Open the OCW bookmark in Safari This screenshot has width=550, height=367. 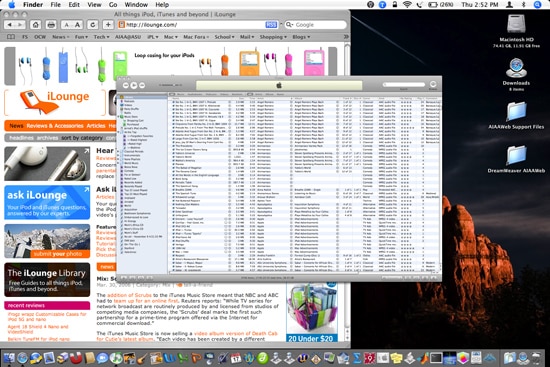coord(40,37)
